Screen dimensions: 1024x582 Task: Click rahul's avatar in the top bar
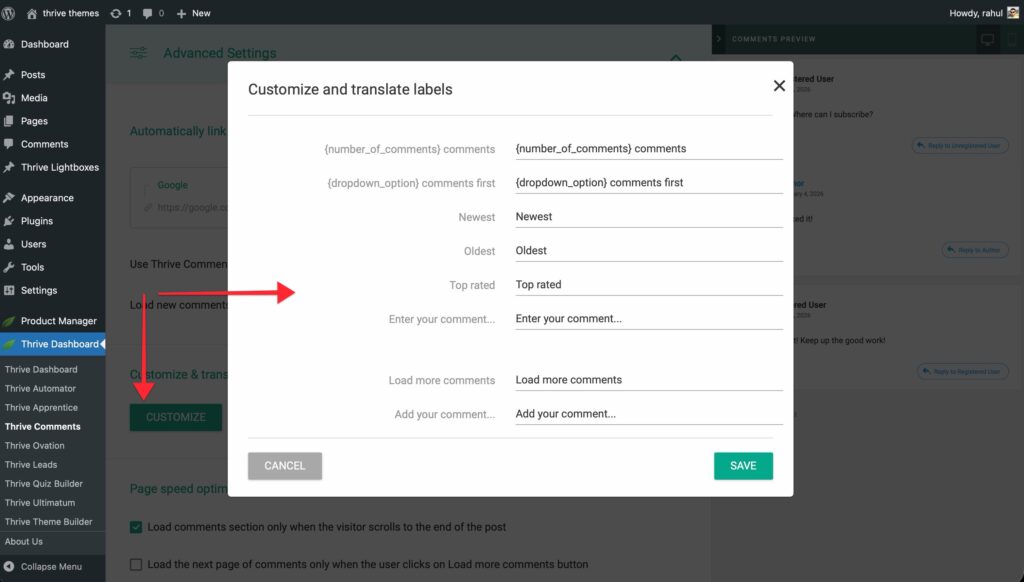pyautogui.click(x=1012, y=13)
